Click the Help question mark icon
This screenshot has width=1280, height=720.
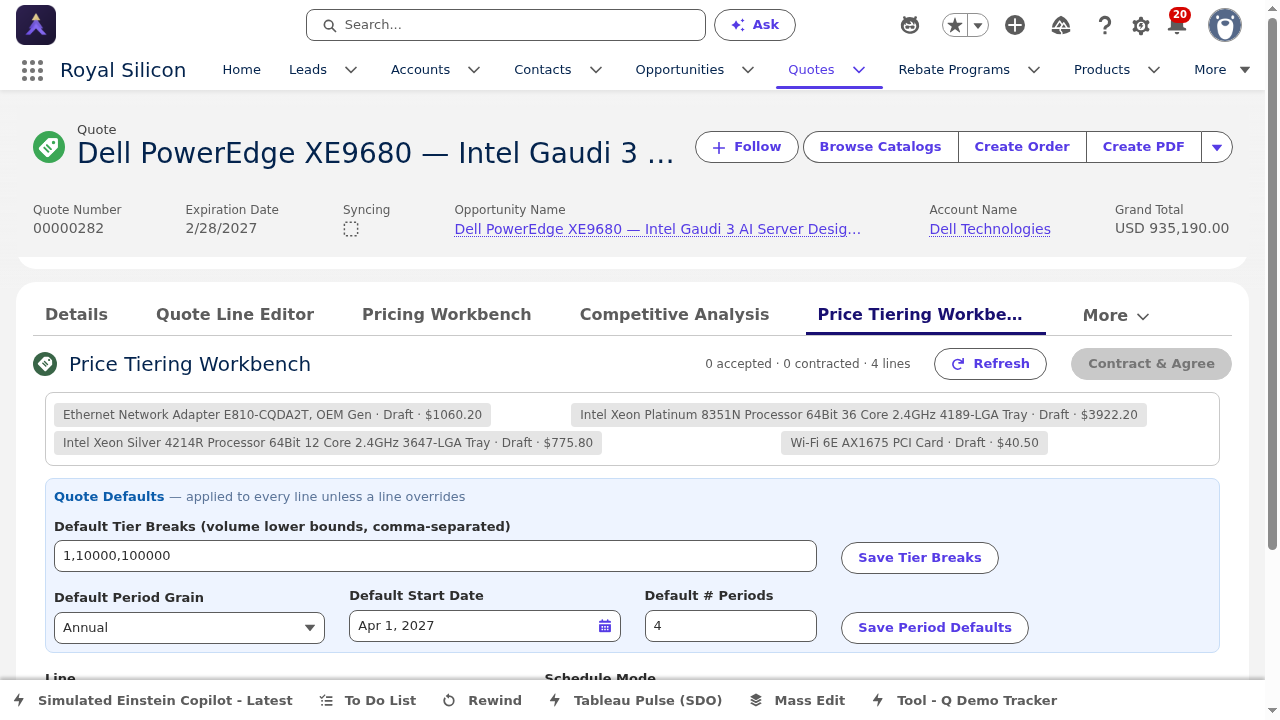pyautogui.click(x=1105, y=25)
